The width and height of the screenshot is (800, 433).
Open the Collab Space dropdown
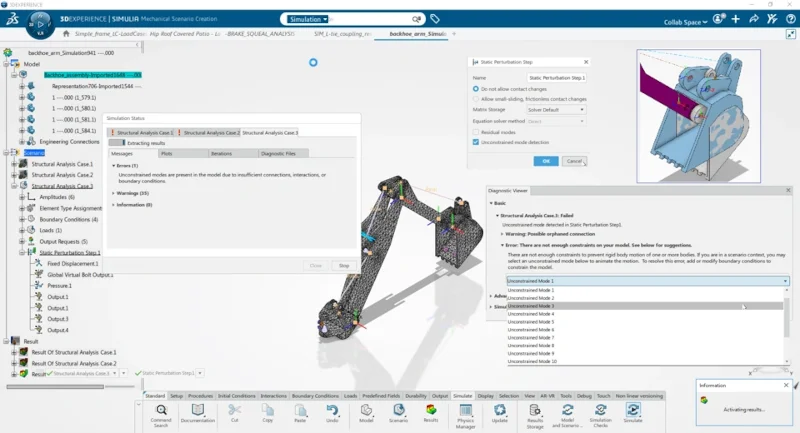pyautogui.click(x=685, y=22)
